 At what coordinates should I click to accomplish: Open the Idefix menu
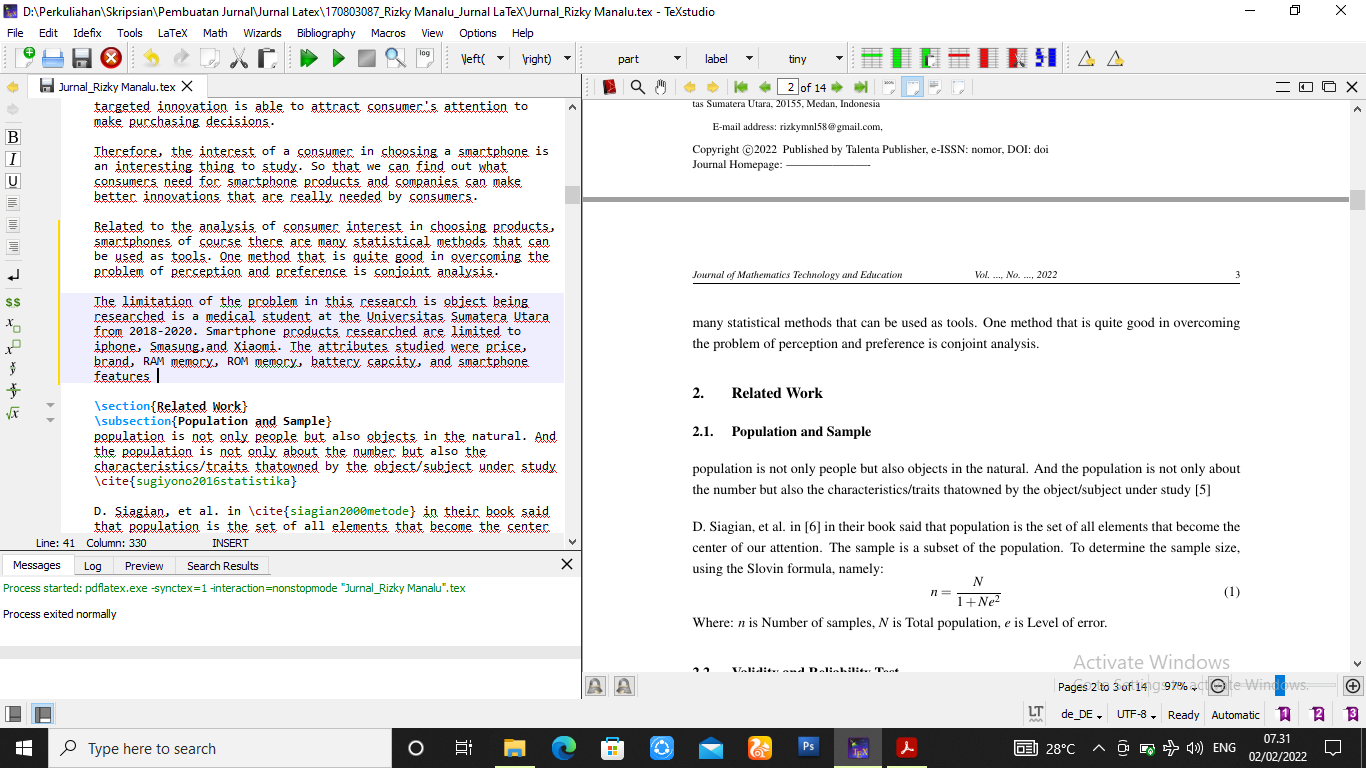(88, 33)
